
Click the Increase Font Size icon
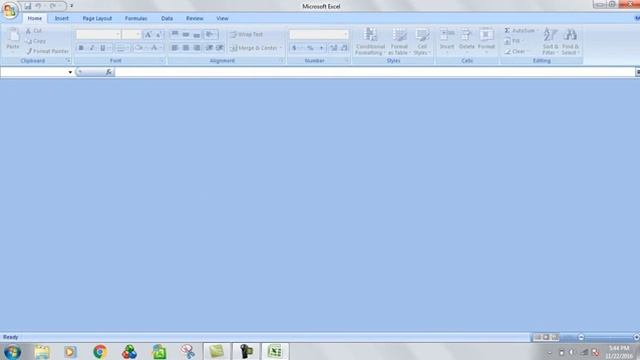coord(148,35)
